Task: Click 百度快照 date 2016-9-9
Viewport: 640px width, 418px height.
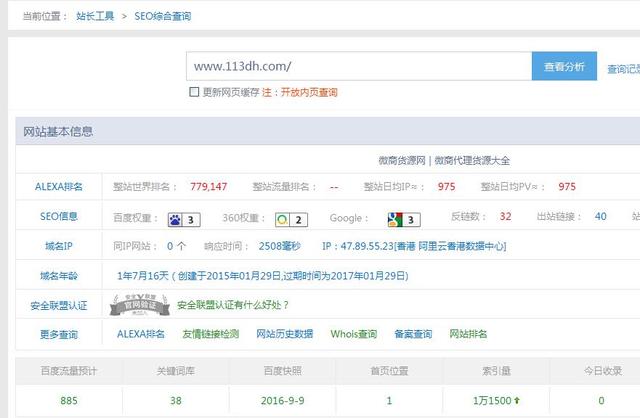Action: [x=282, y=400]
